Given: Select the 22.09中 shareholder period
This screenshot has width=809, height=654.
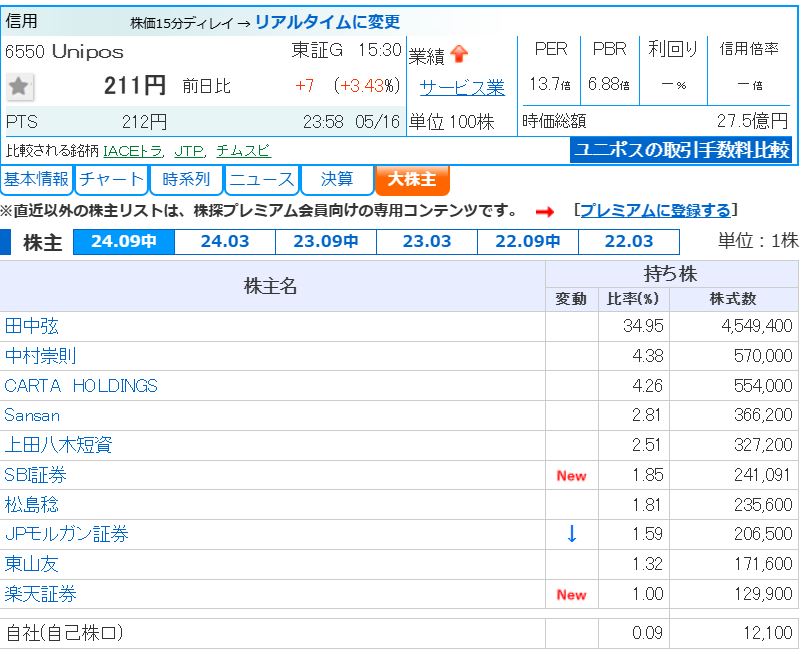Looking at the screenshot, I should tap(528, 241).
